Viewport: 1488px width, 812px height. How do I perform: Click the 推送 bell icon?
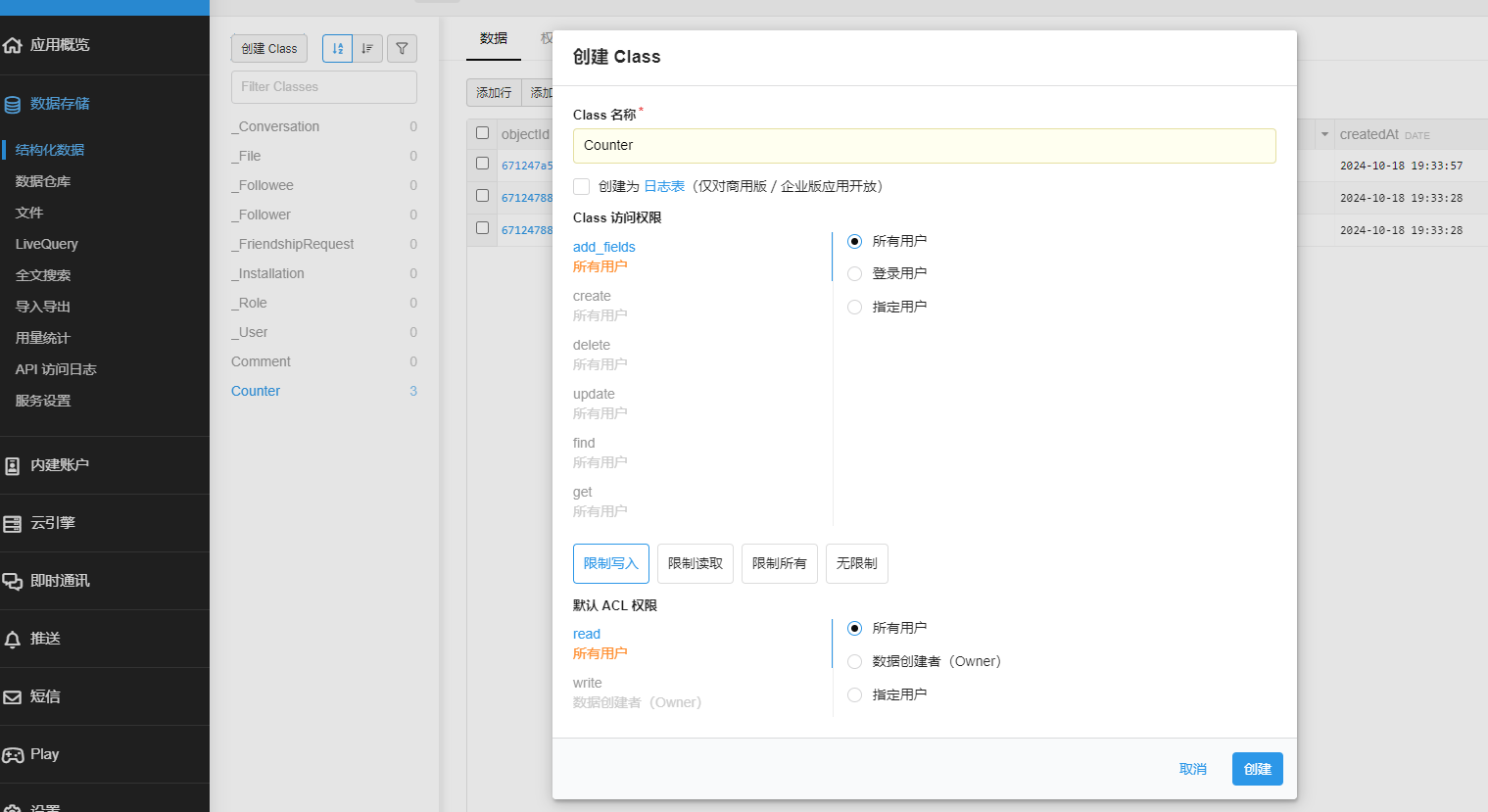(13, 640)
